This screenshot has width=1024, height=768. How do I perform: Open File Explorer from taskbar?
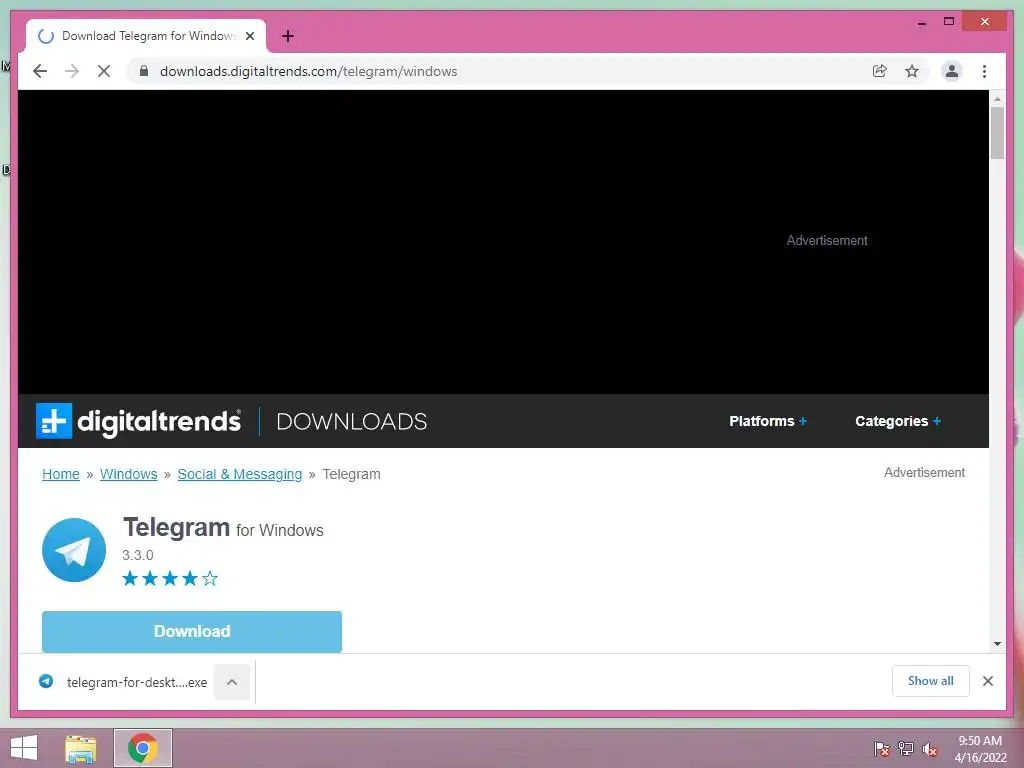81,748
